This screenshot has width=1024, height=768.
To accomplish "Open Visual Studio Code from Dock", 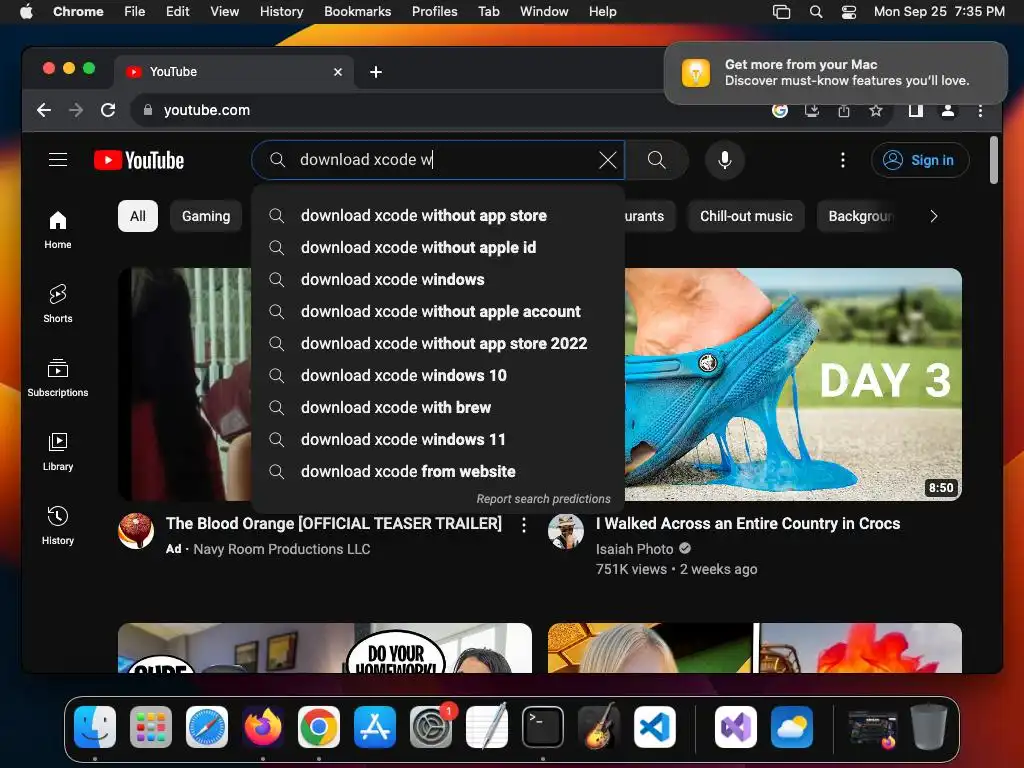I will (654, 727).
